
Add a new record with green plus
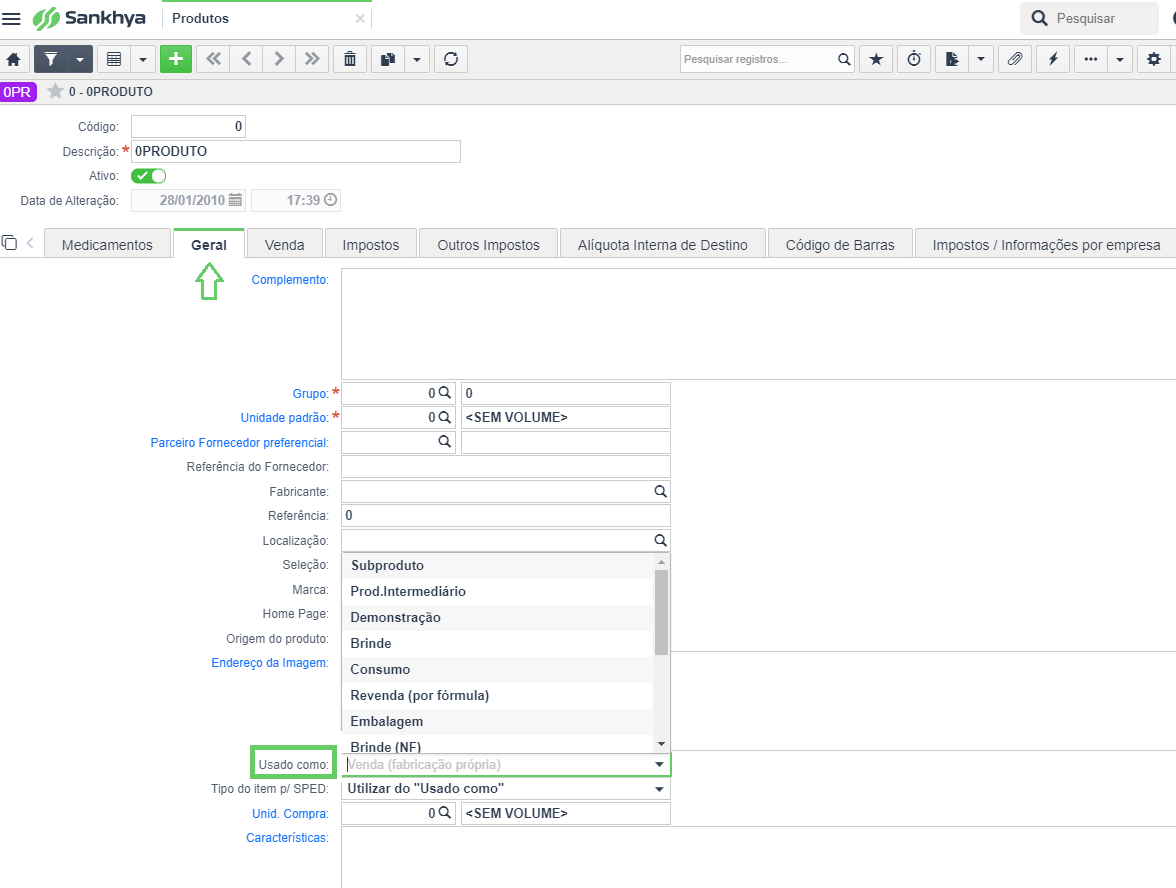[176, 59]
